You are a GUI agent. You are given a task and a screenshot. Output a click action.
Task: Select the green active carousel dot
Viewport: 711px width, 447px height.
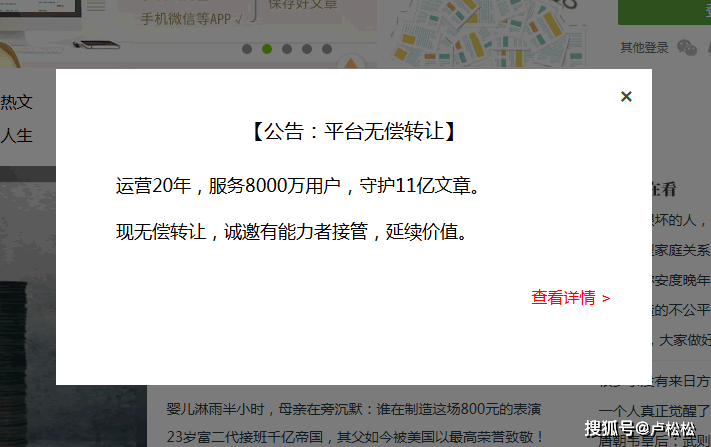coord(267,48)
